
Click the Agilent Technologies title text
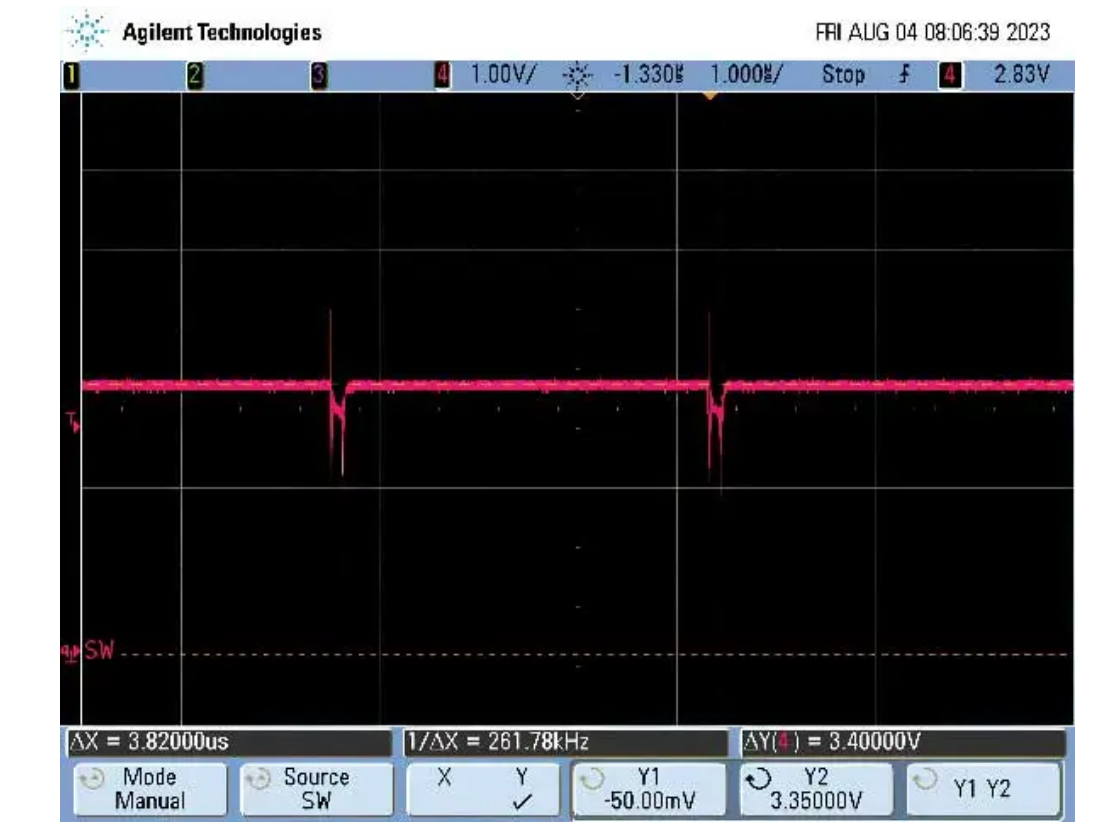coord(222,32)
